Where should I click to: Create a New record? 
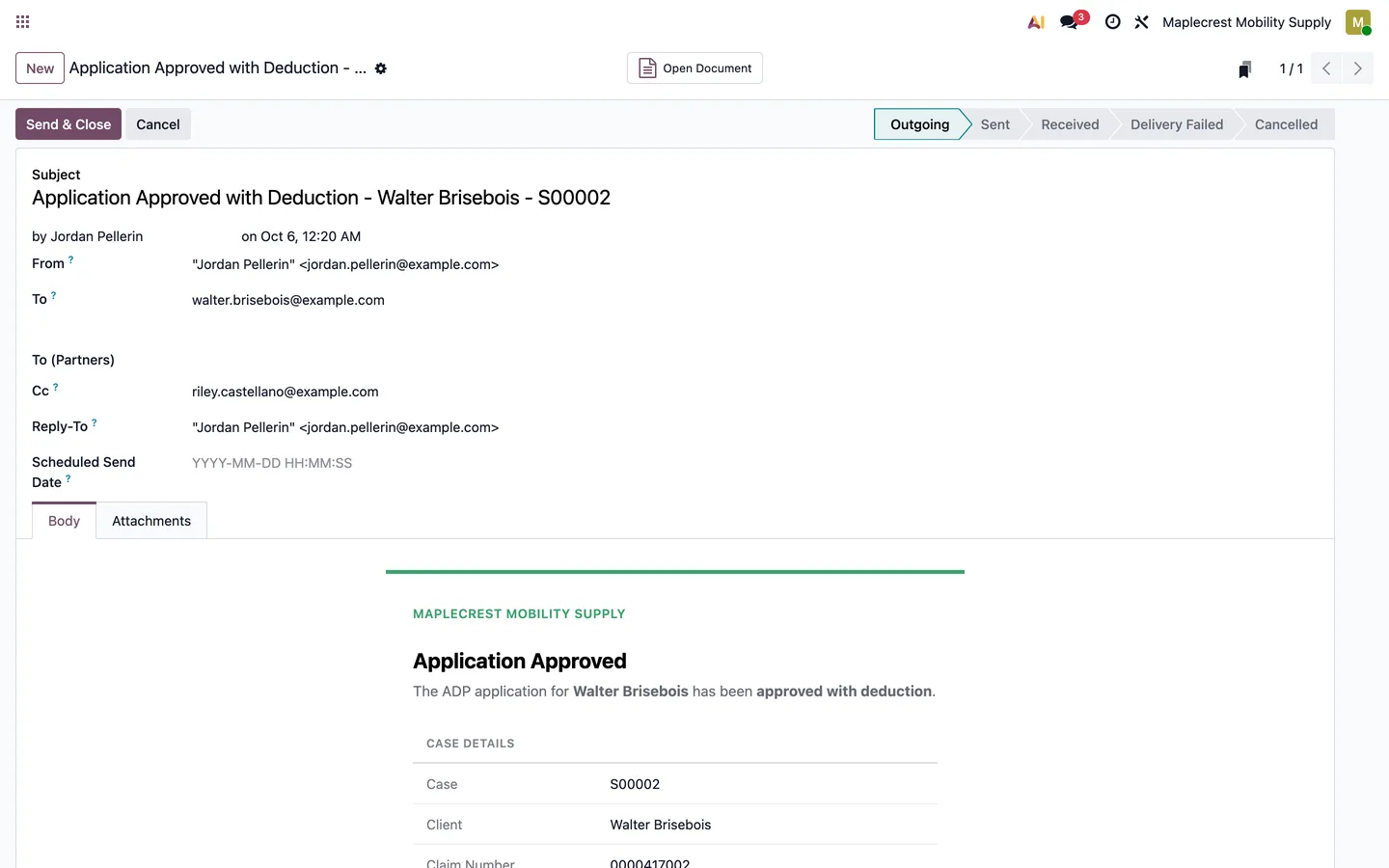[x=41, y=68]
